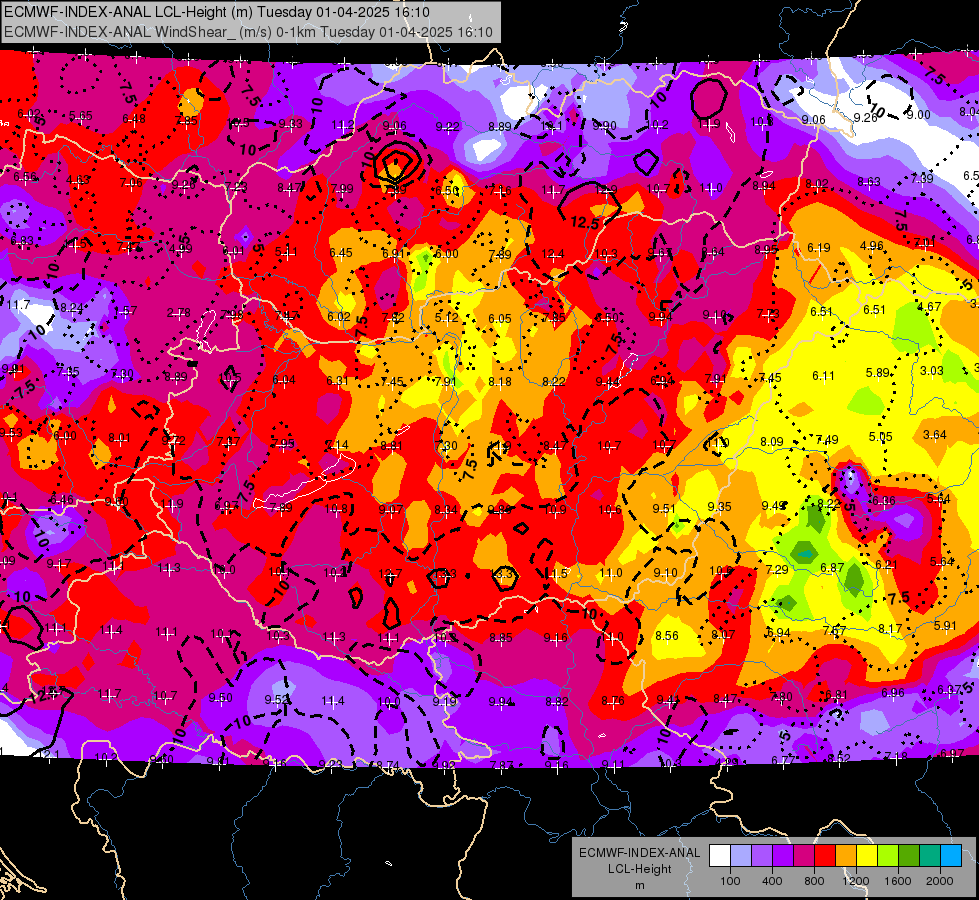Select the 4.96 grid point value
This screenshot has width=979, height=900.
(872, 245)
